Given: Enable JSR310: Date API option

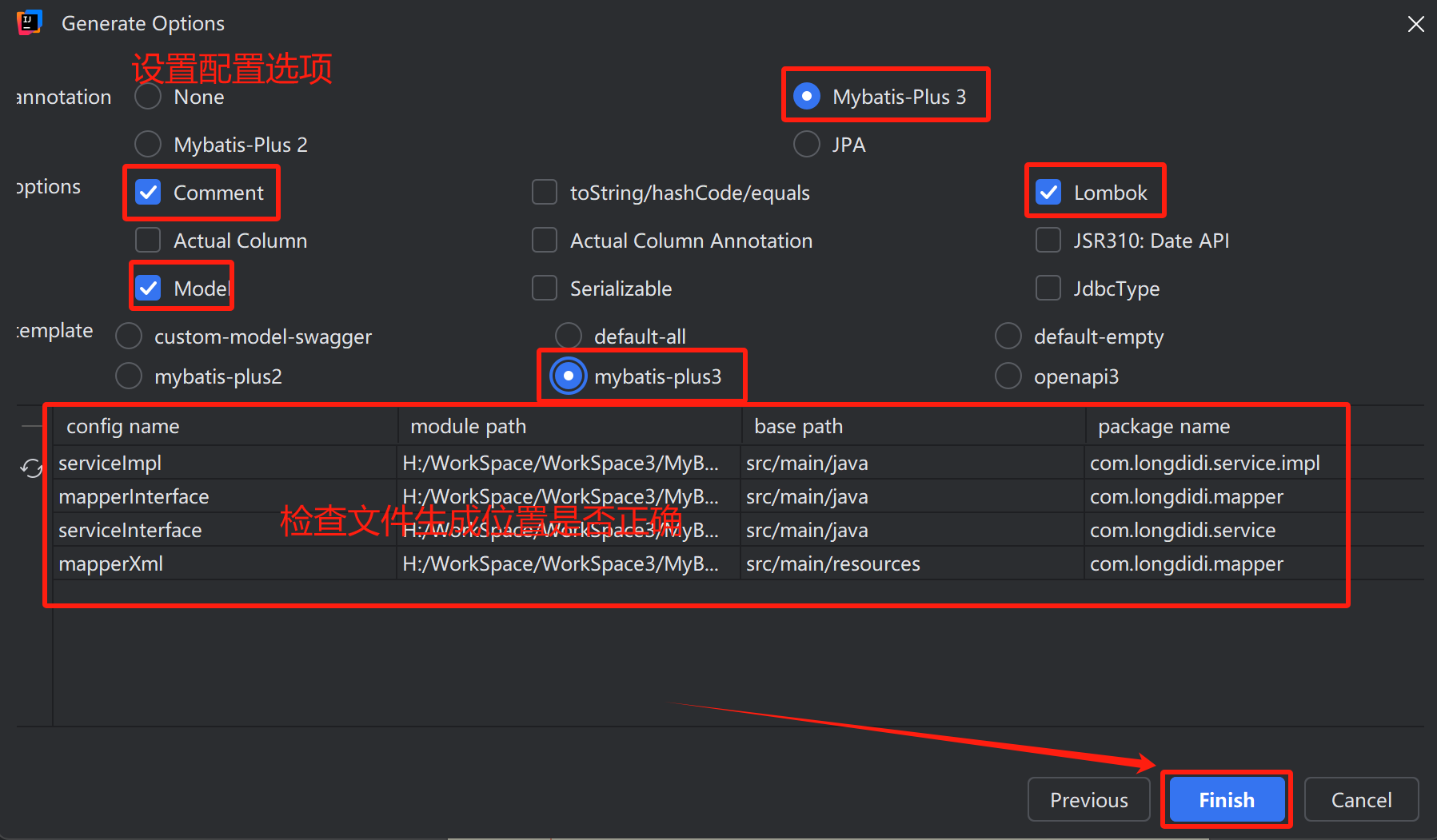Looking at the screenshot, I should [x=1048, y=241].
